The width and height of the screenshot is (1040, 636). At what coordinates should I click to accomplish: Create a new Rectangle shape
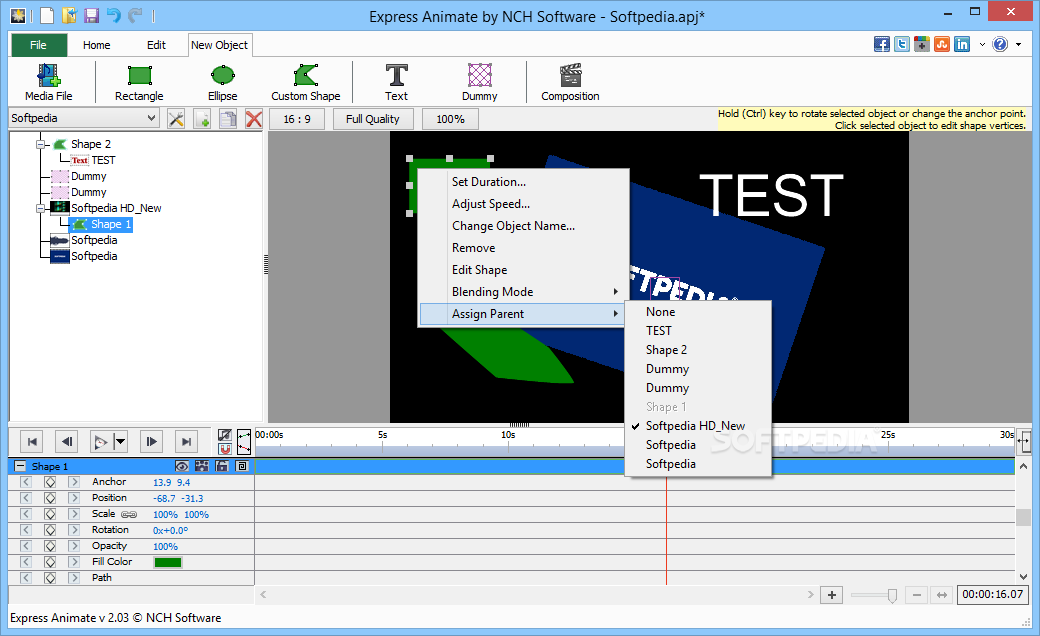click(139, 82)
